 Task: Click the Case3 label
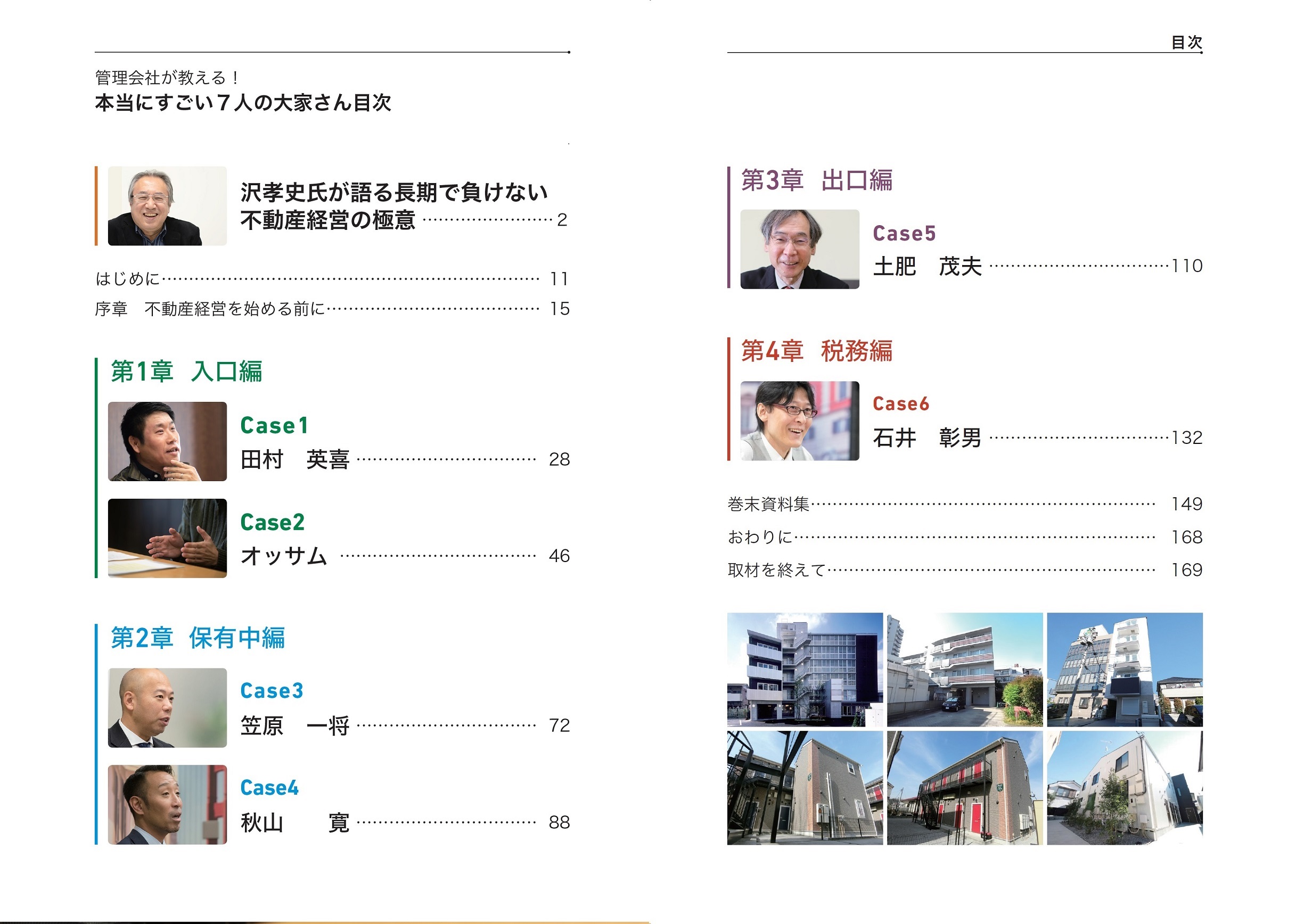click(x=272, y=691)
